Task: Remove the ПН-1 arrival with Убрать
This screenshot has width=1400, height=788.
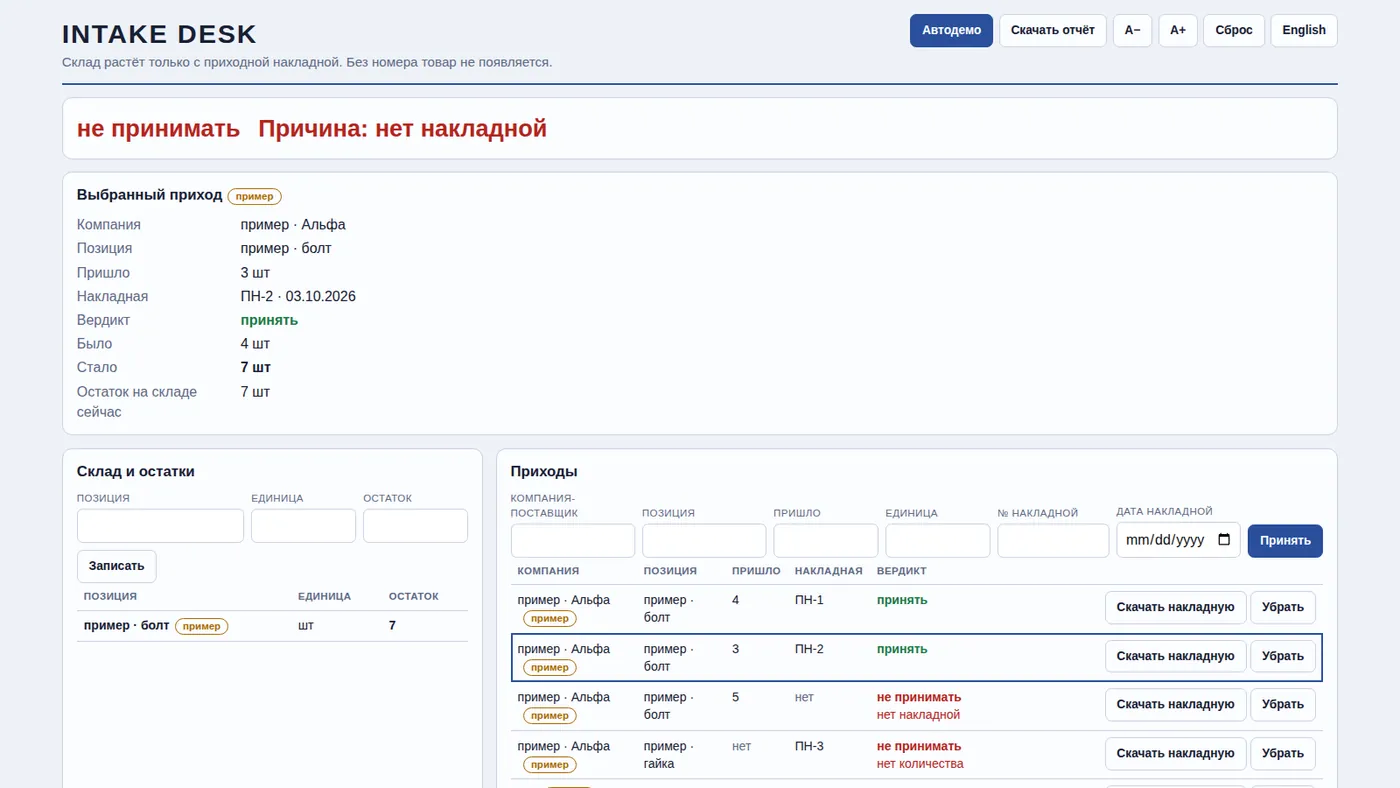Action: click(x=1283, y=607)
